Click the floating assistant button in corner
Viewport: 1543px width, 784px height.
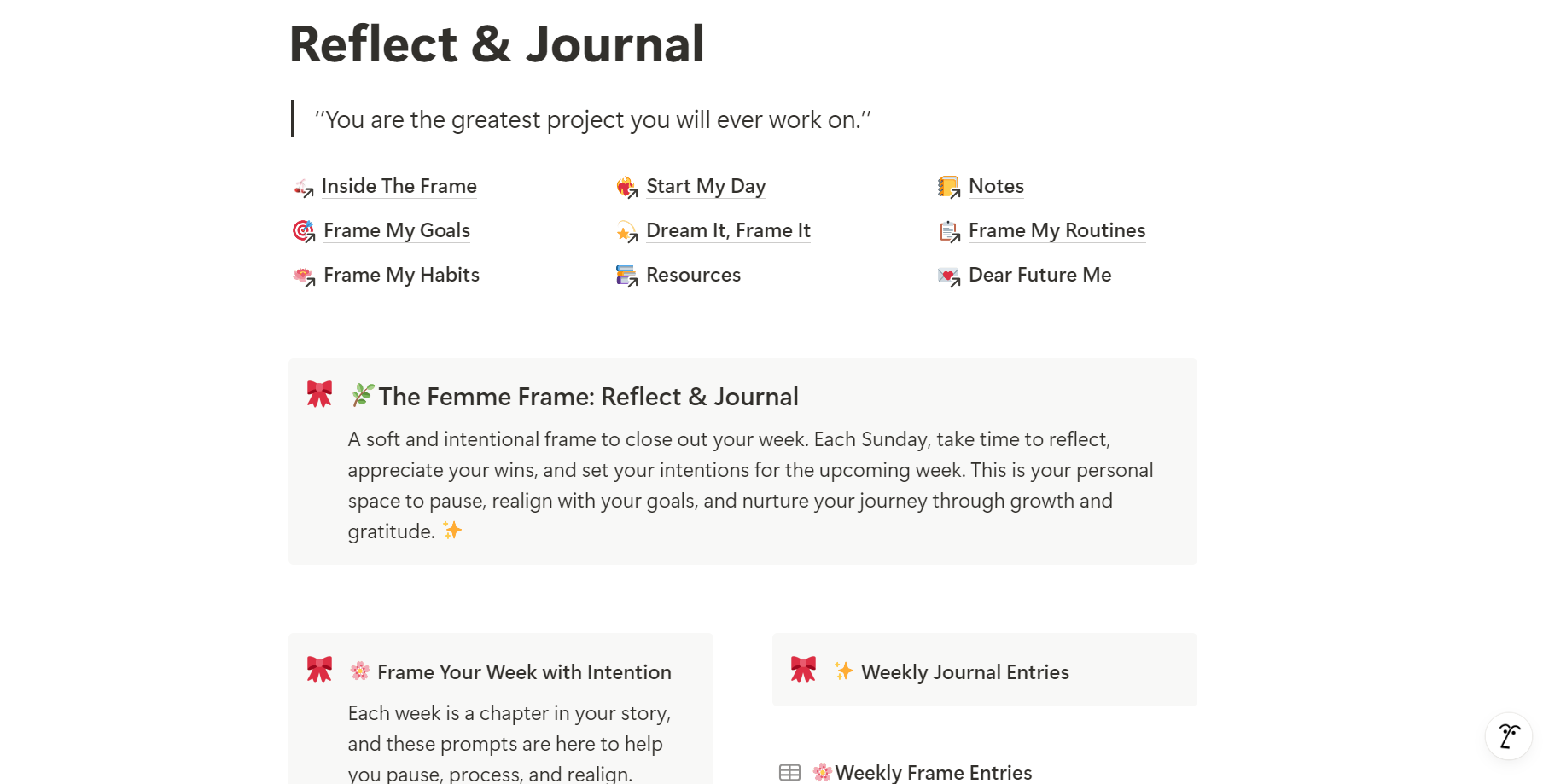click(1508, 735)
